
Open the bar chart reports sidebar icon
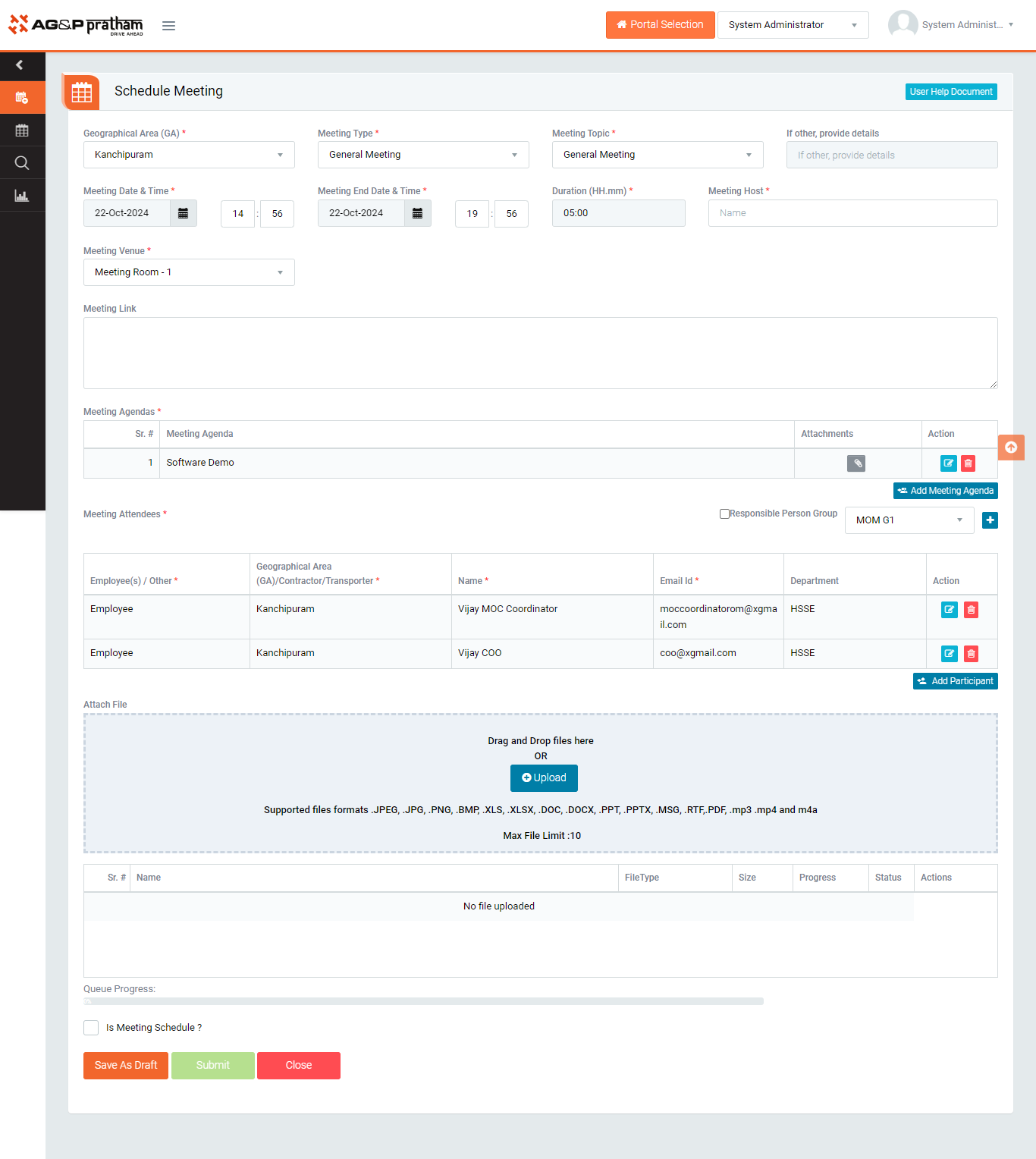coord(22,196)
